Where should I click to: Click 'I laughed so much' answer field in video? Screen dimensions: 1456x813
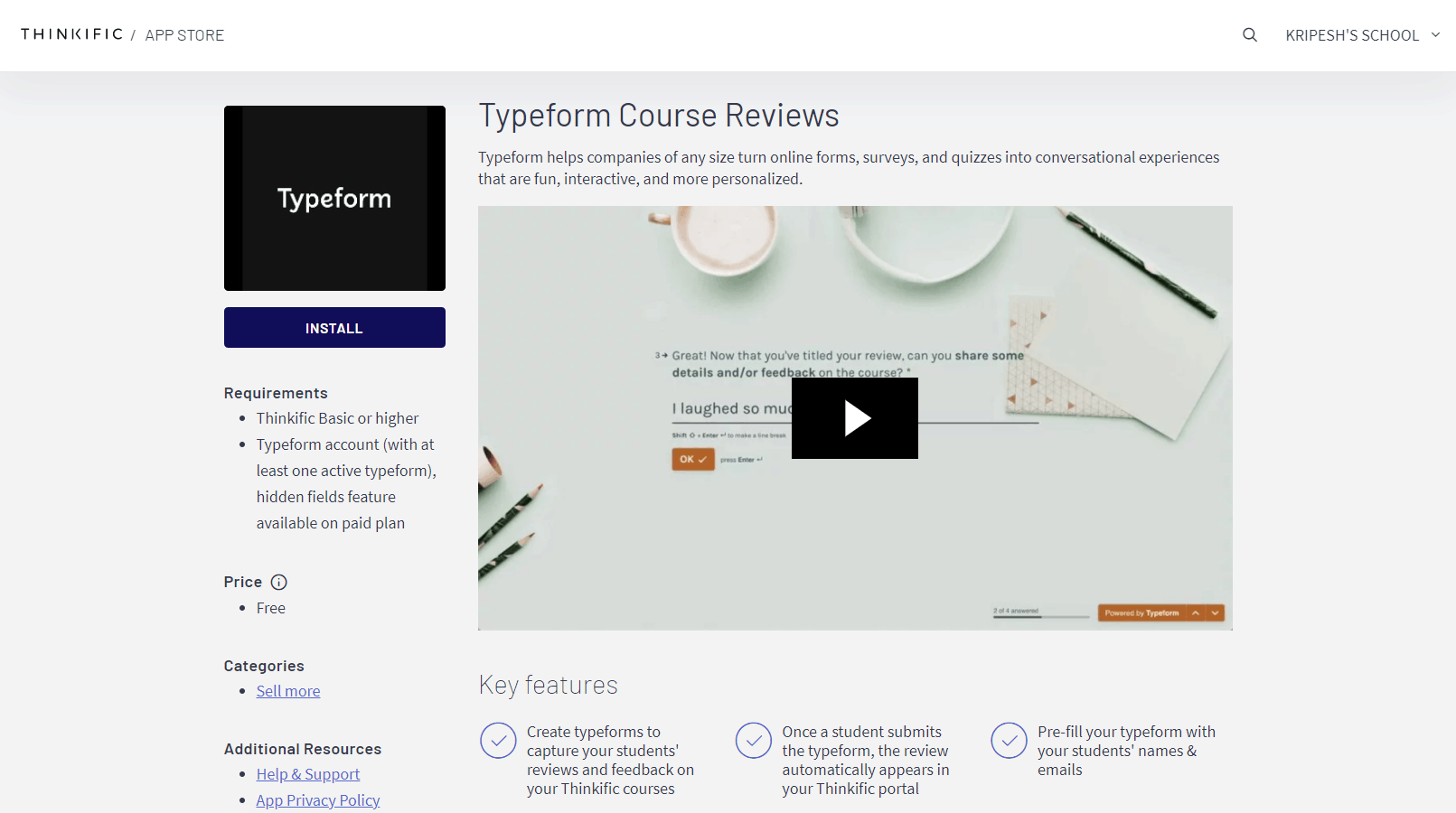click(x=855, y=409)
